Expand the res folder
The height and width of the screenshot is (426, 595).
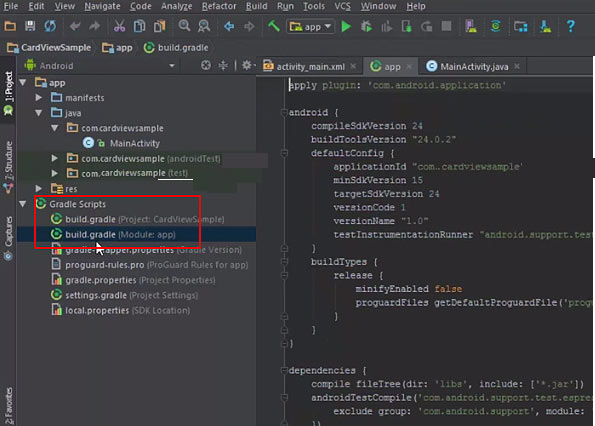coord(39,188)
